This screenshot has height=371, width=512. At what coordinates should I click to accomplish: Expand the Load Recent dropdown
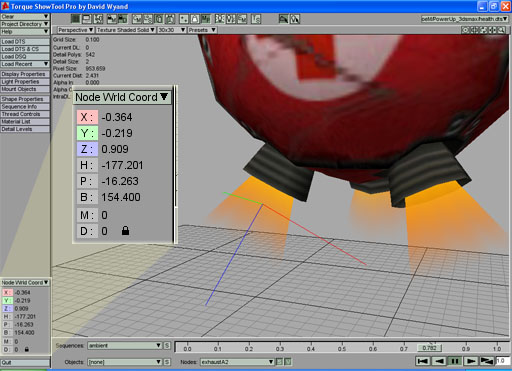point(25,64)
